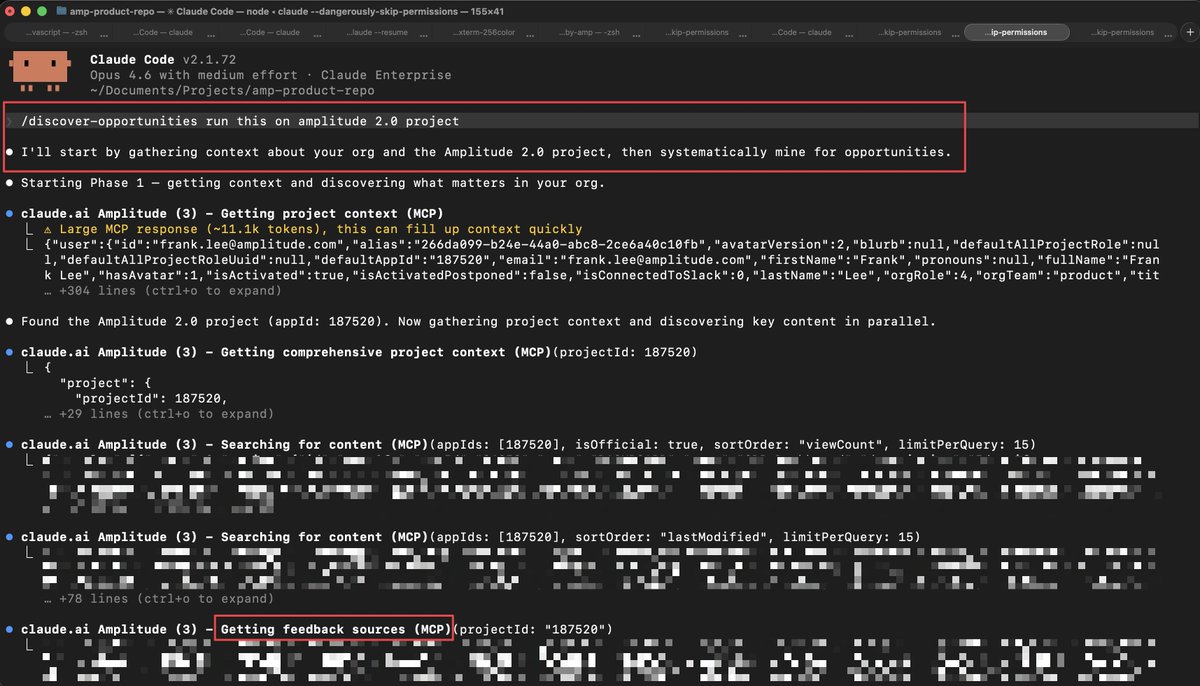
Task: Click the folder icon beside amp-product-repo in title bar
Action: [62, 10]
